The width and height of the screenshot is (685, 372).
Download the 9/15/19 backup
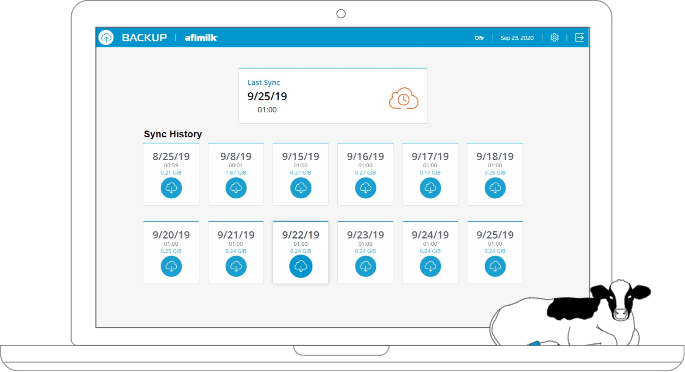click(x=301, y=188)
